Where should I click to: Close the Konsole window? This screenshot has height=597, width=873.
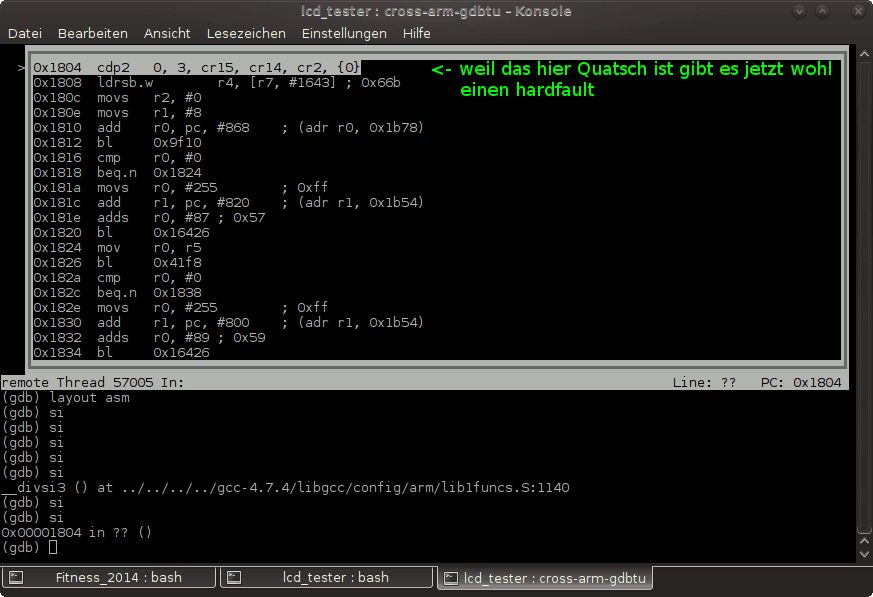(x=858, y=11)
